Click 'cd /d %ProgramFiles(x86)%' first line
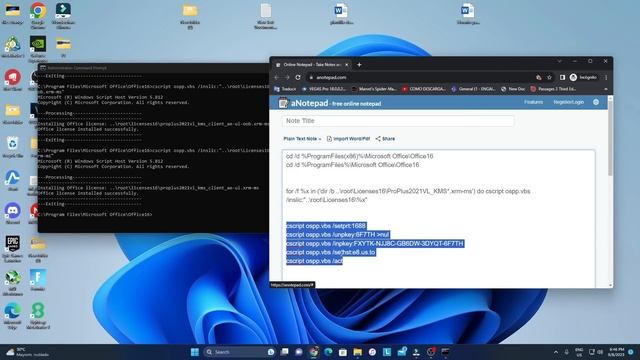 (x=360, y=156)
